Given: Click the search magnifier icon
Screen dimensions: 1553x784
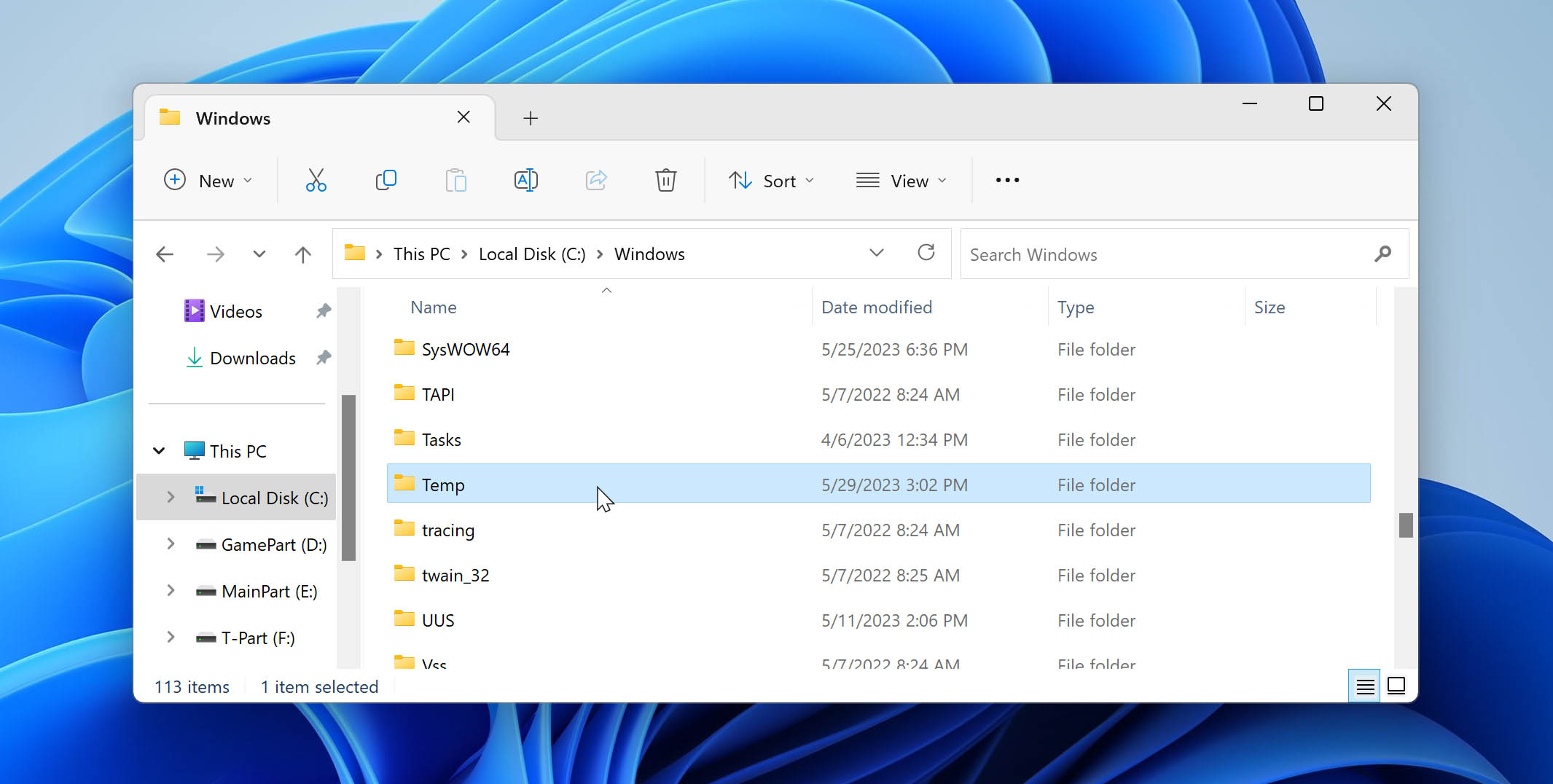Looking at the screenshot, I should click(x=1382, y=254).
